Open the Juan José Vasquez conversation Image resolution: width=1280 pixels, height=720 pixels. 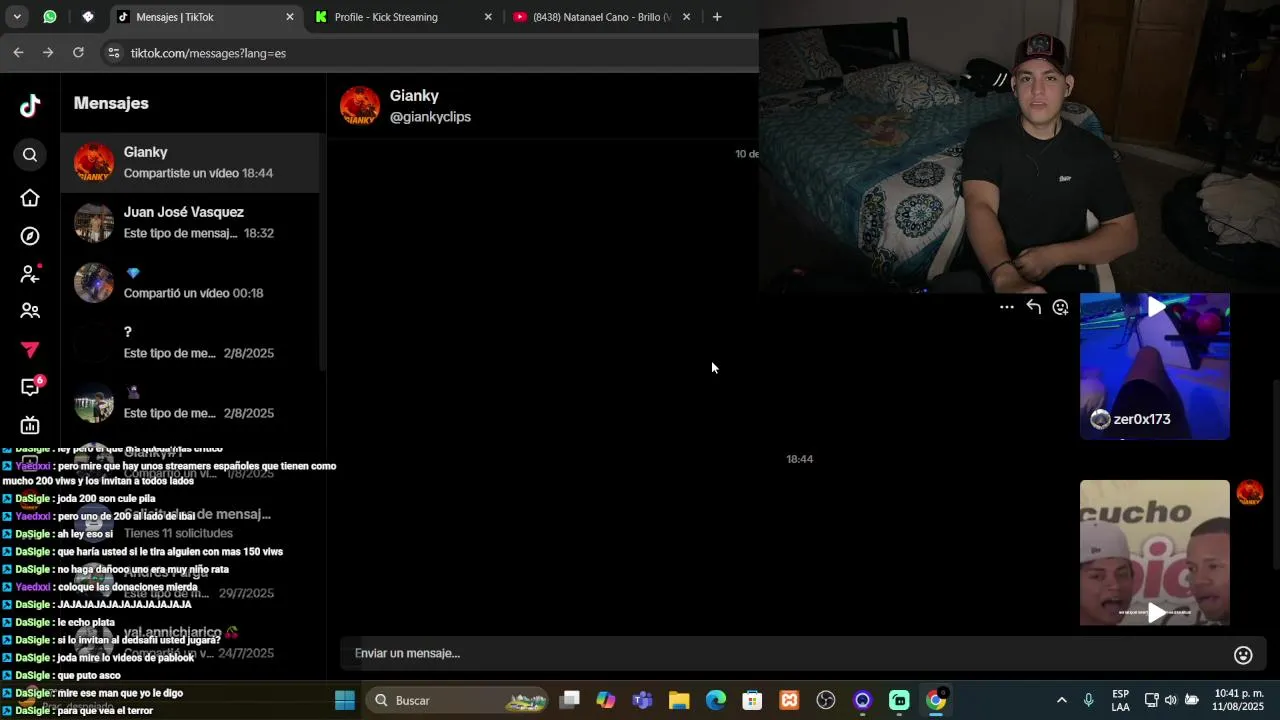[190, 222]
